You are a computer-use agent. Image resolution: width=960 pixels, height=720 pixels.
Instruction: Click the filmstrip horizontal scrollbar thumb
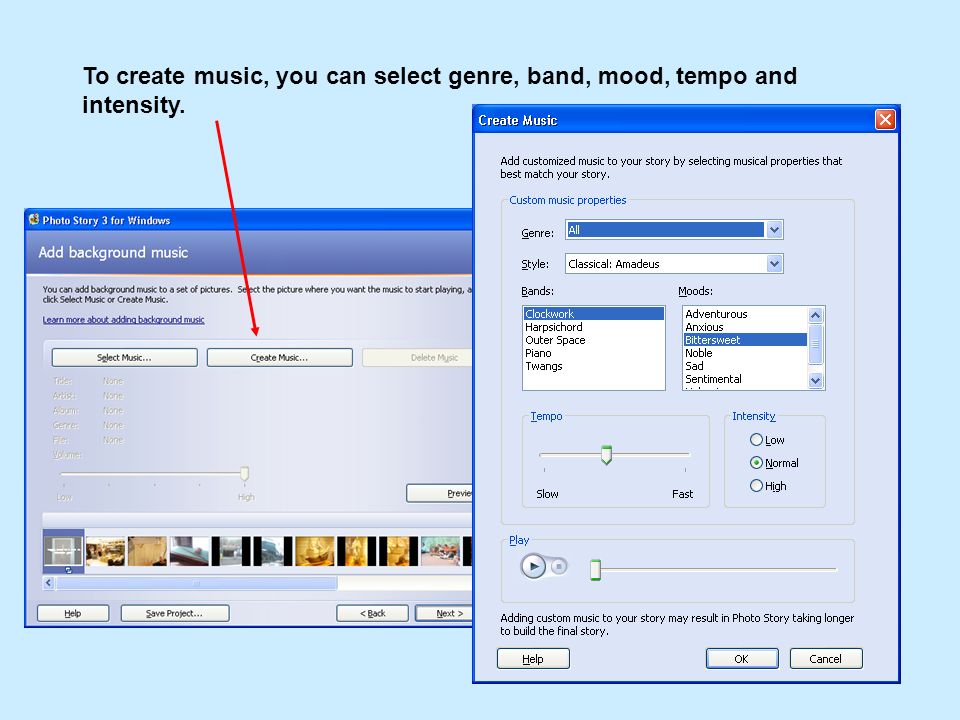click(197, 583)
